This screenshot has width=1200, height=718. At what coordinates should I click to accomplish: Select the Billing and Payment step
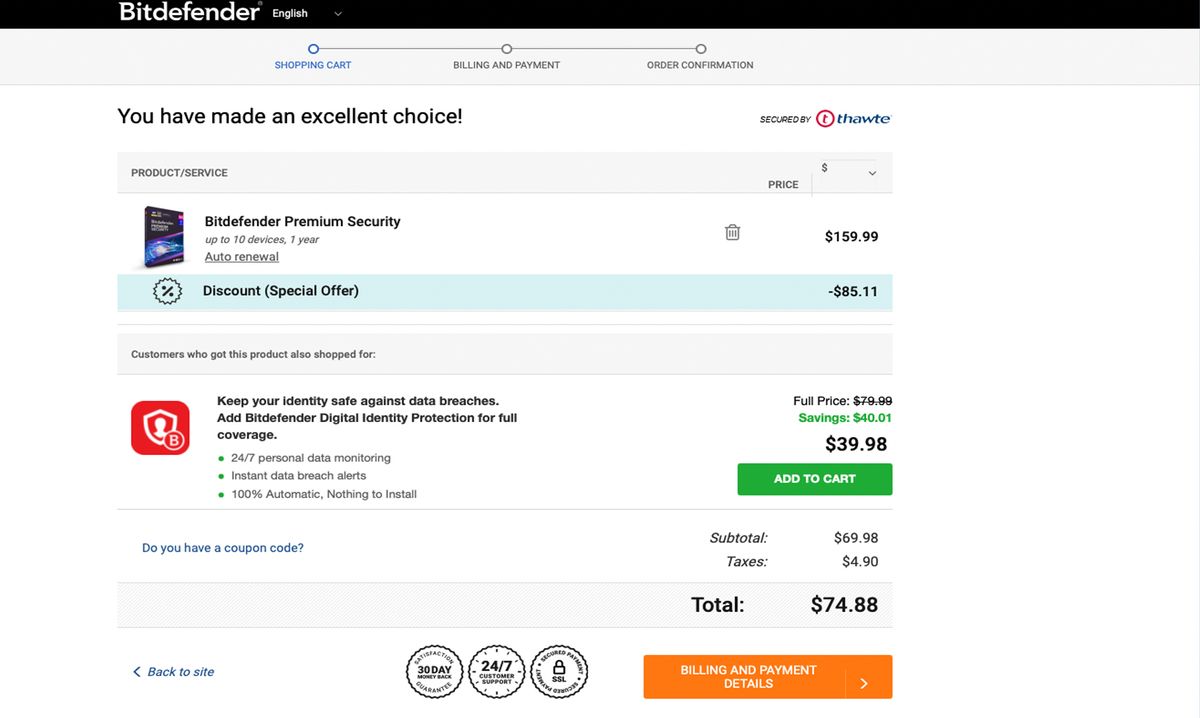coord(506,64)
